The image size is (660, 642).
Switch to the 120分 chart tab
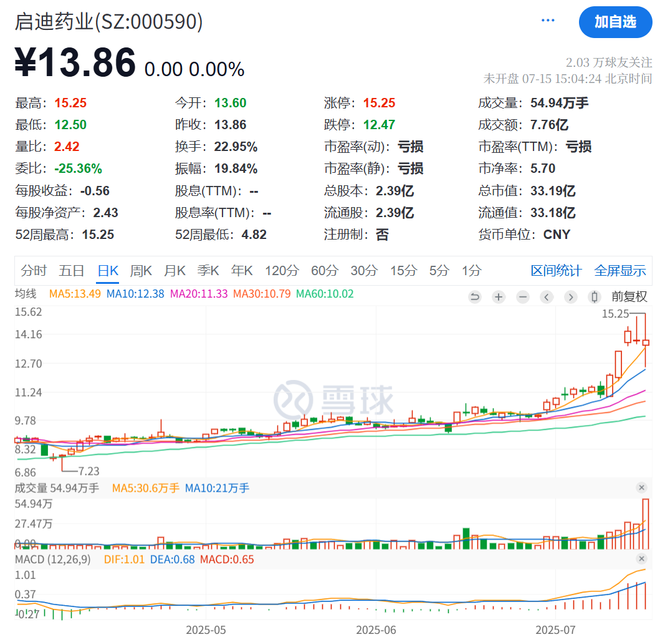282,271
